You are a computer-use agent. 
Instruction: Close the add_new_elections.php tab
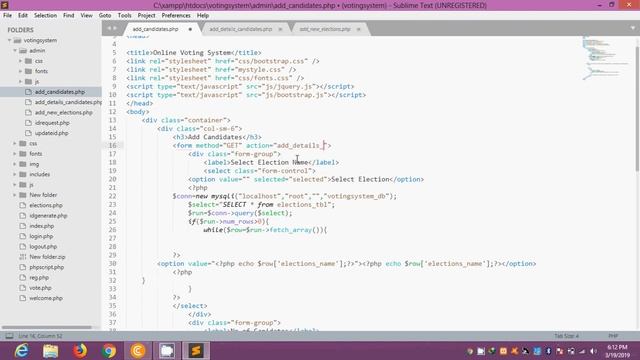coord(359,29)
